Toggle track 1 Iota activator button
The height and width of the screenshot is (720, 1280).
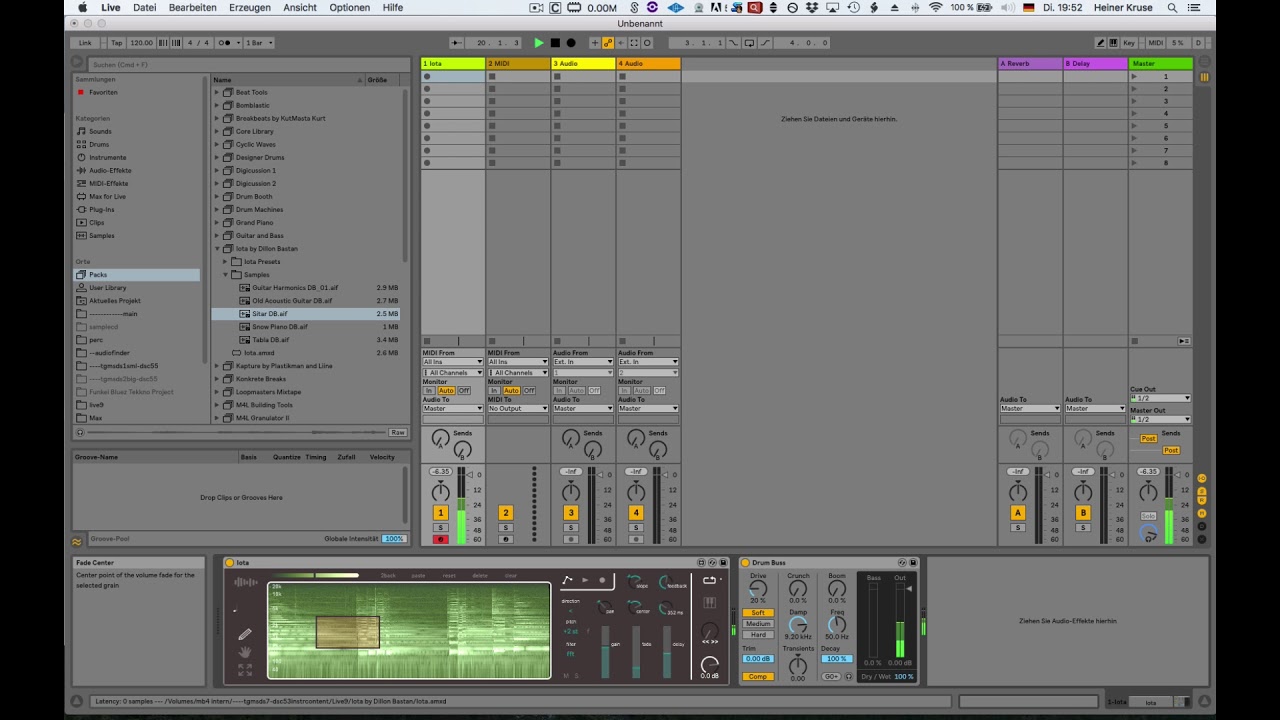coord(440,513)
